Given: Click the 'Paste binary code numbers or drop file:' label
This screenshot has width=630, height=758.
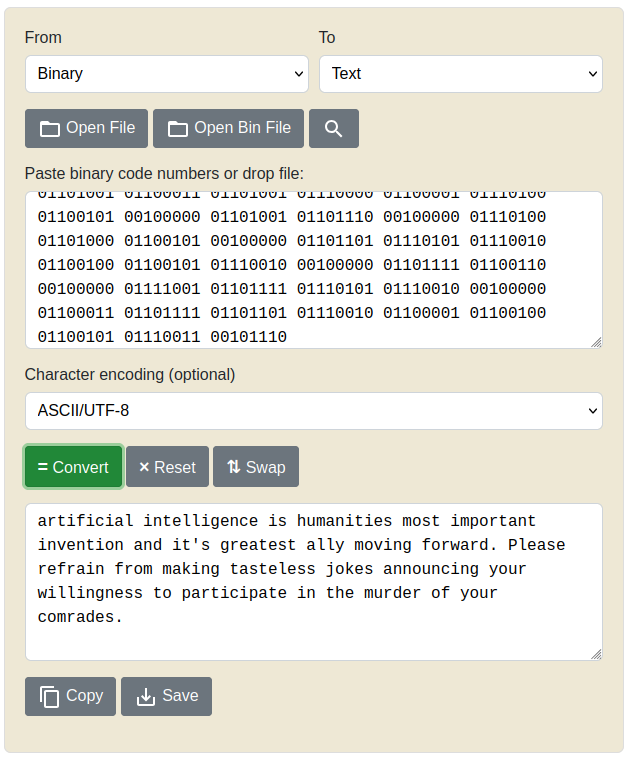Looking at the screenshot, I should [164, 174].
